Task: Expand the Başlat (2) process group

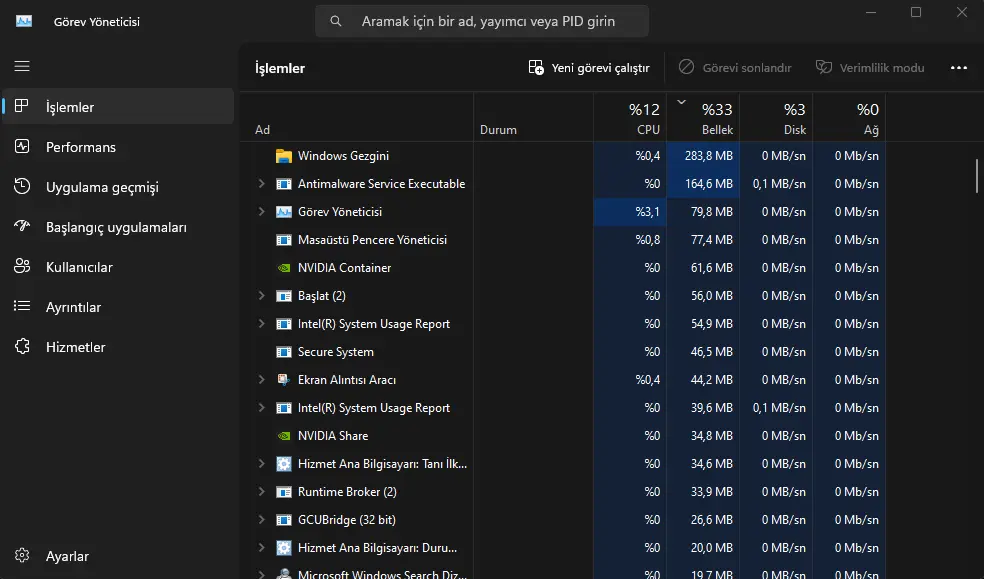Action: click(x=261, y=296)
